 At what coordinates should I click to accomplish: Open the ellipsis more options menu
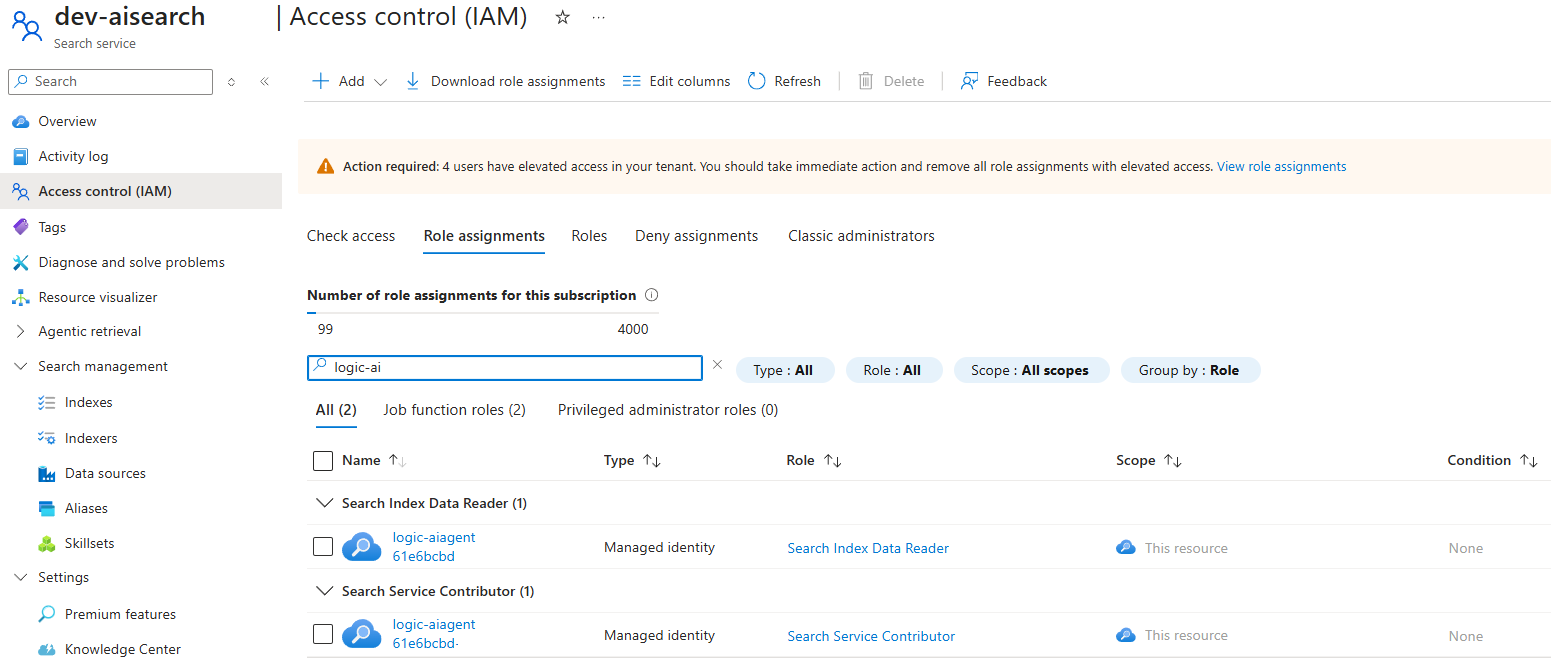(x=599, y=18)
